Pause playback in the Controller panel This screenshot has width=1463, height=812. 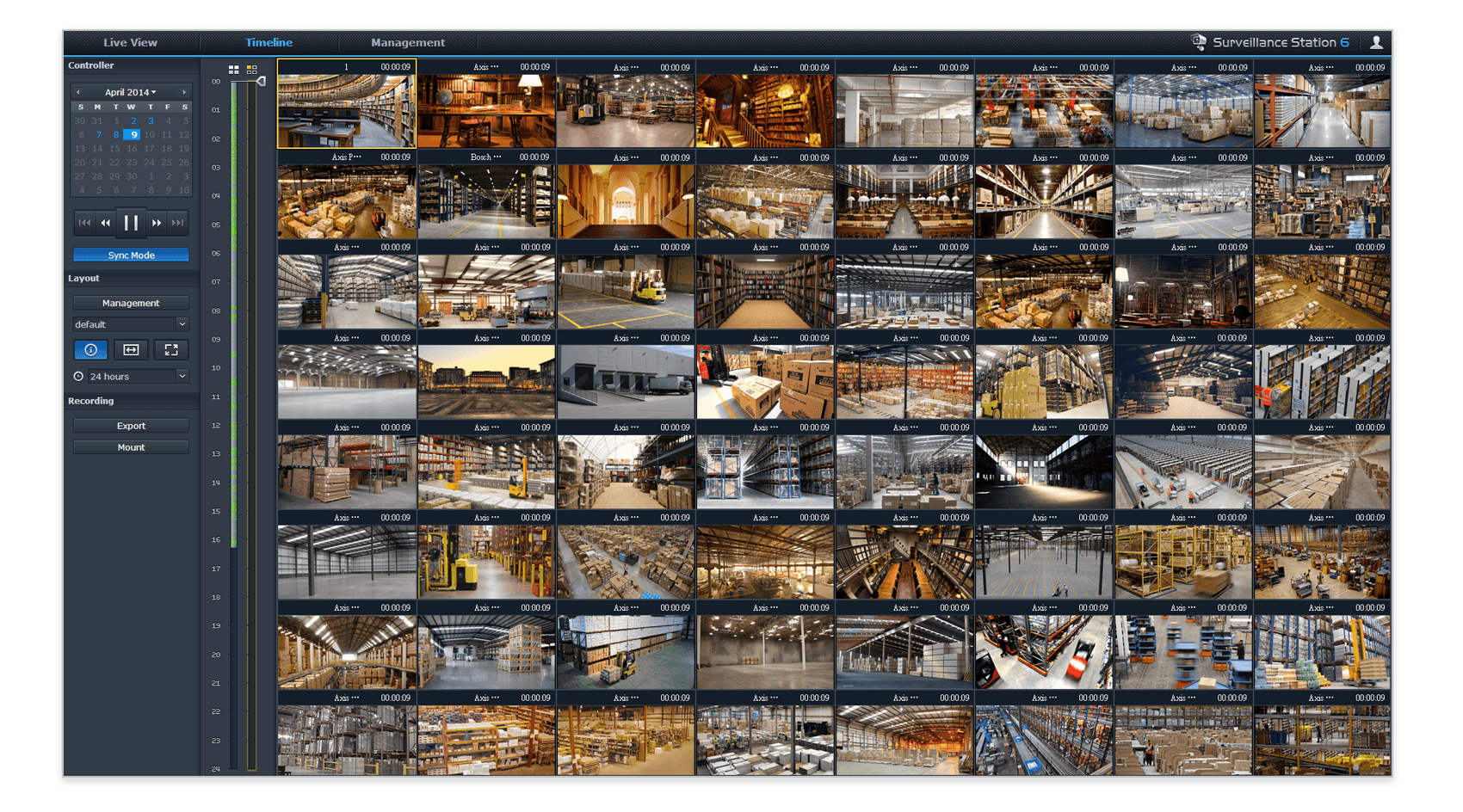click(x=131, y=223)
